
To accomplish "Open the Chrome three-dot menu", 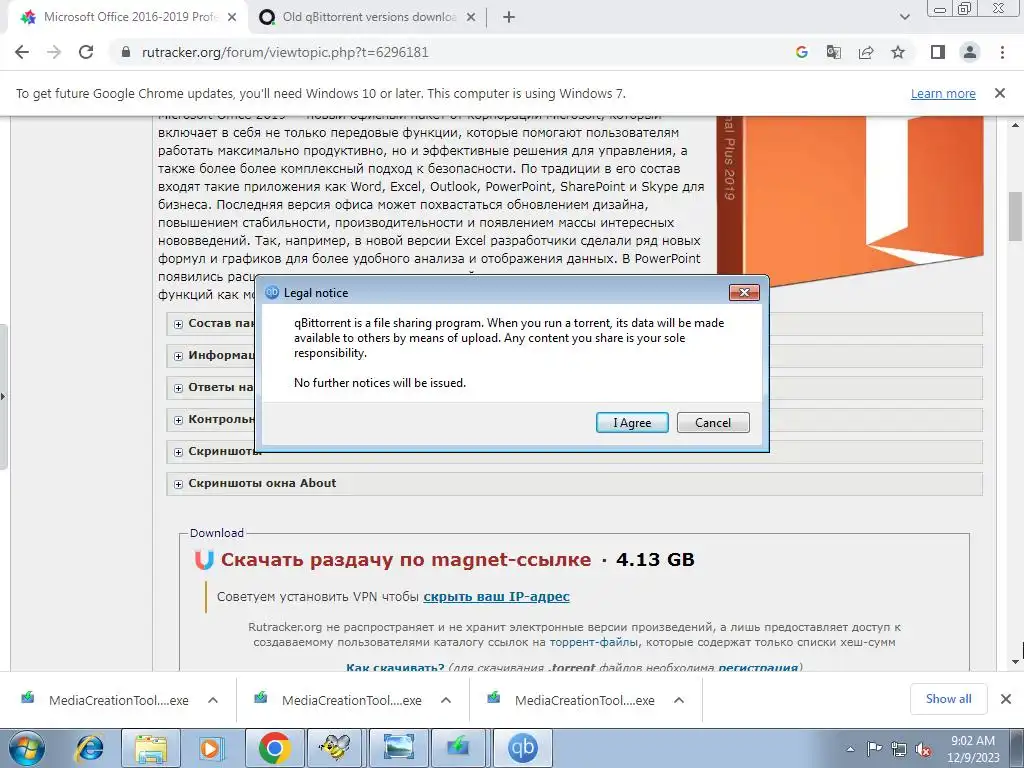I will click(1002, 52).
